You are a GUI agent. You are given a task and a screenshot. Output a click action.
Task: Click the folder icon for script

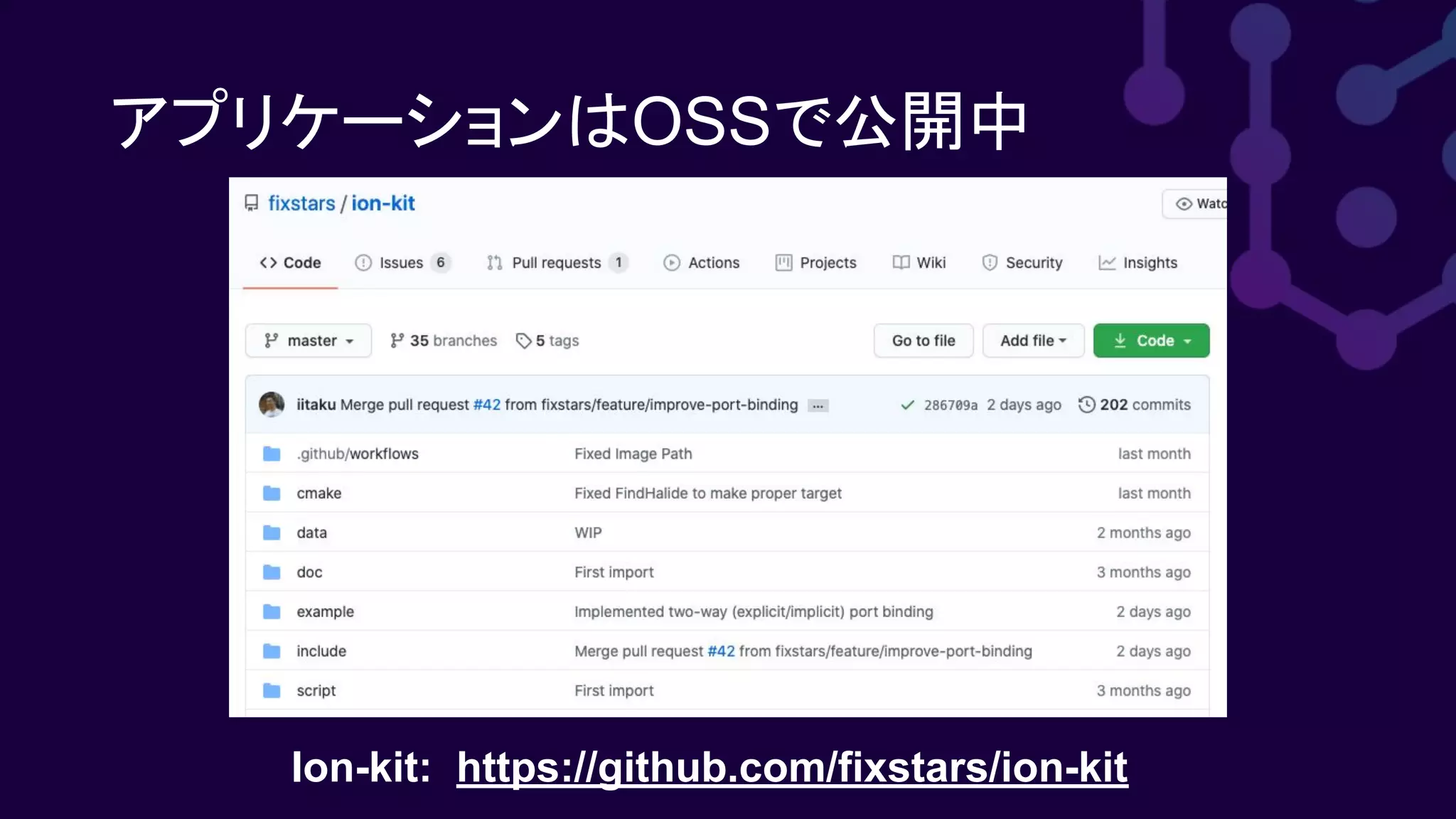[272, 690]
